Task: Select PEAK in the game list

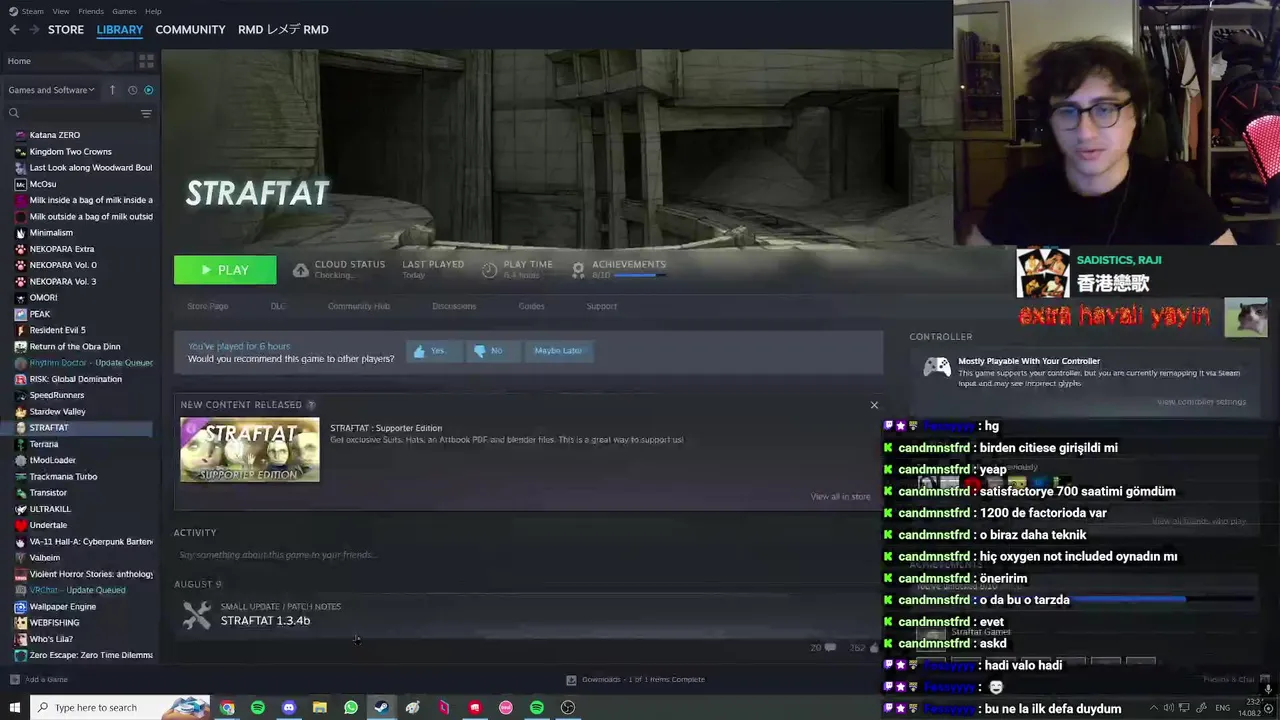Action: tap(40, 314)
